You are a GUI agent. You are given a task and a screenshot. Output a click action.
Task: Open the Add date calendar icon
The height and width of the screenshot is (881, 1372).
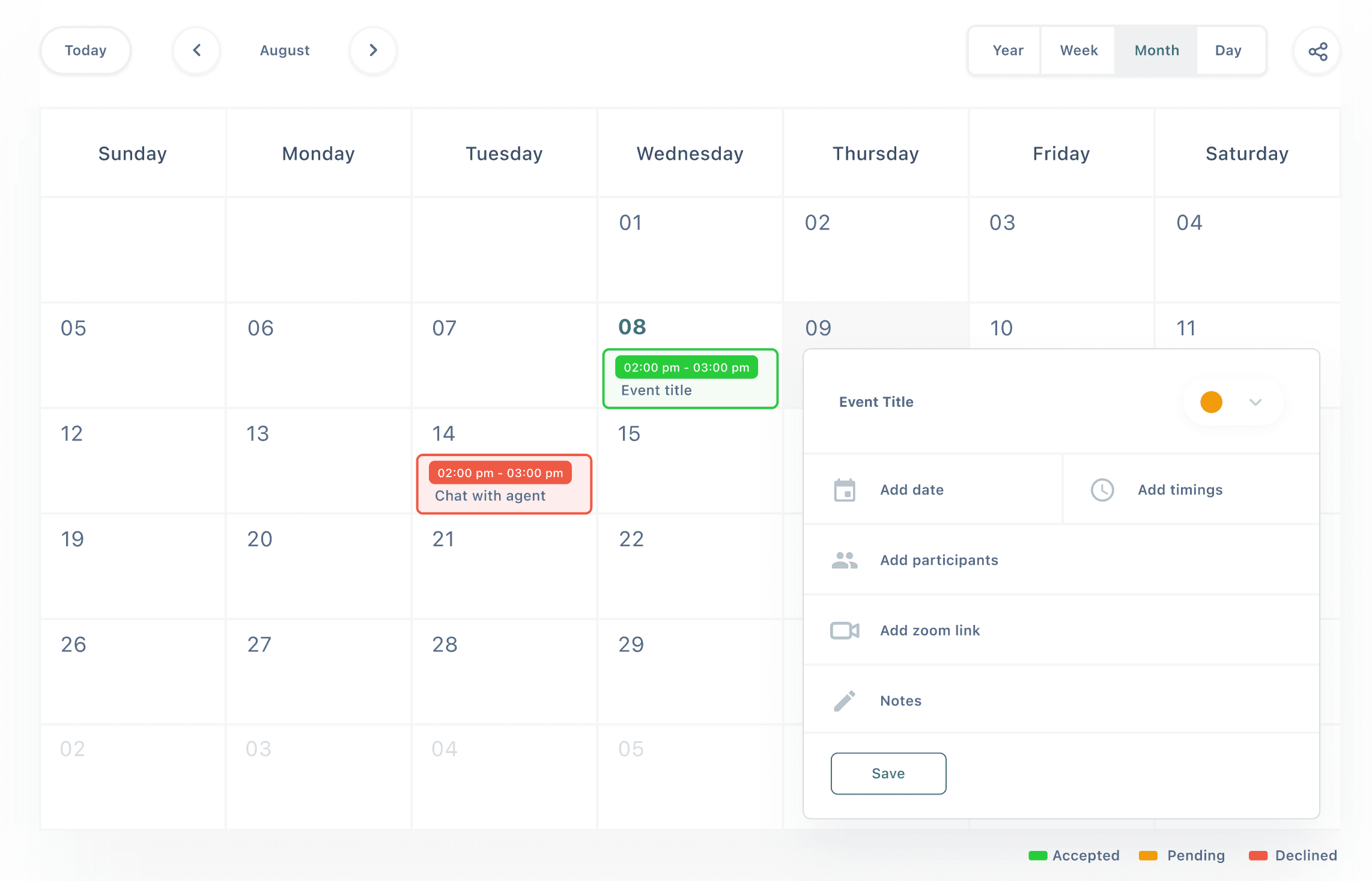[845, 490]
